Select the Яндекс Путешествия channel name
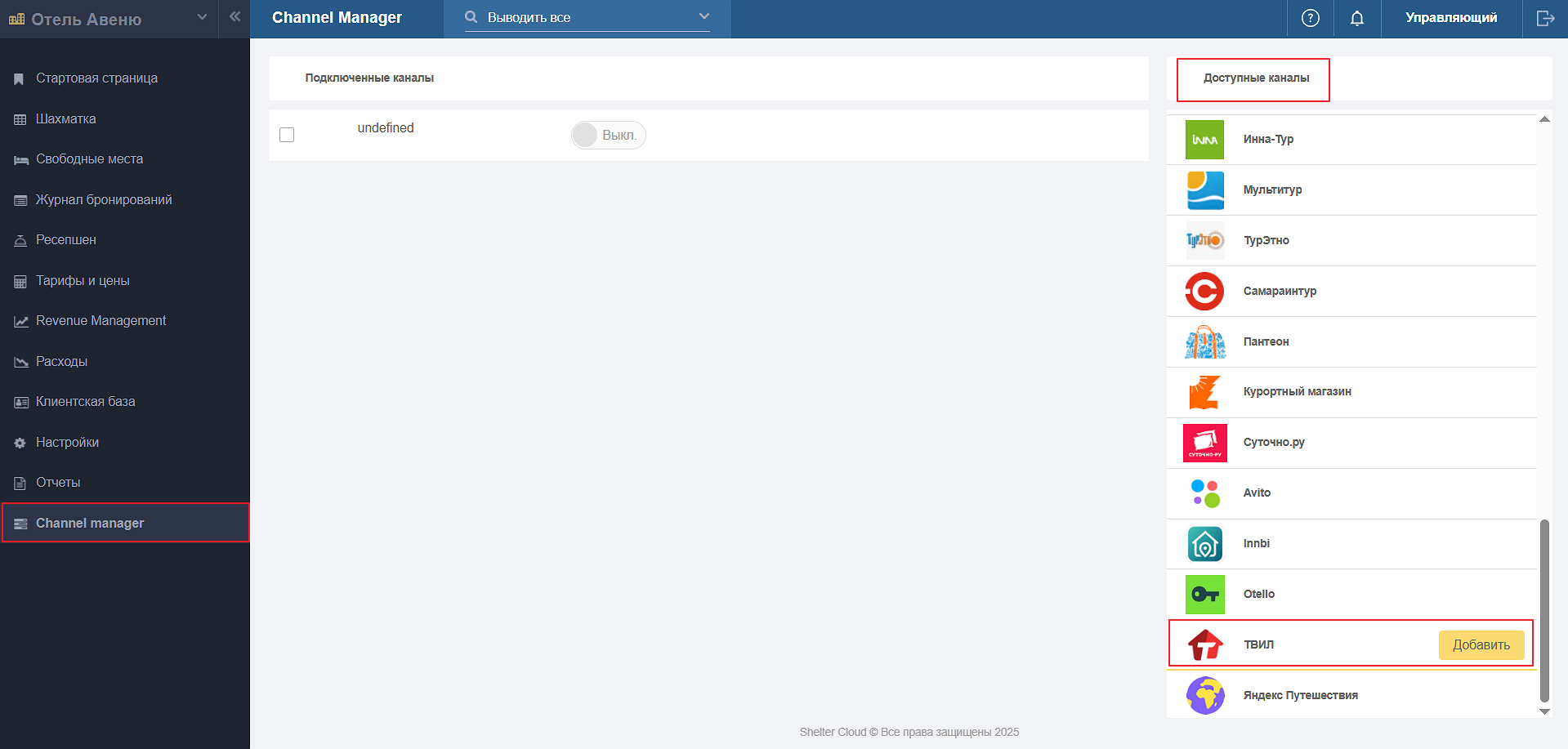 tap(1300, 696)
